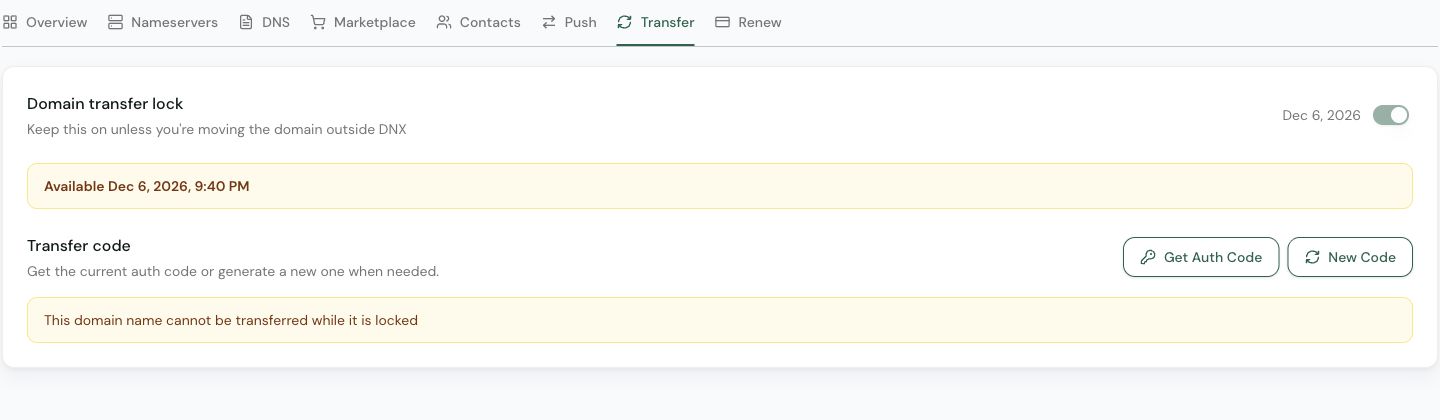Image resolution: width=1440 pixels, height=420 pixels.
Task: Click the 'Domain transfer lock' heading
Action: pyautogui.click(x=105, y=103)
